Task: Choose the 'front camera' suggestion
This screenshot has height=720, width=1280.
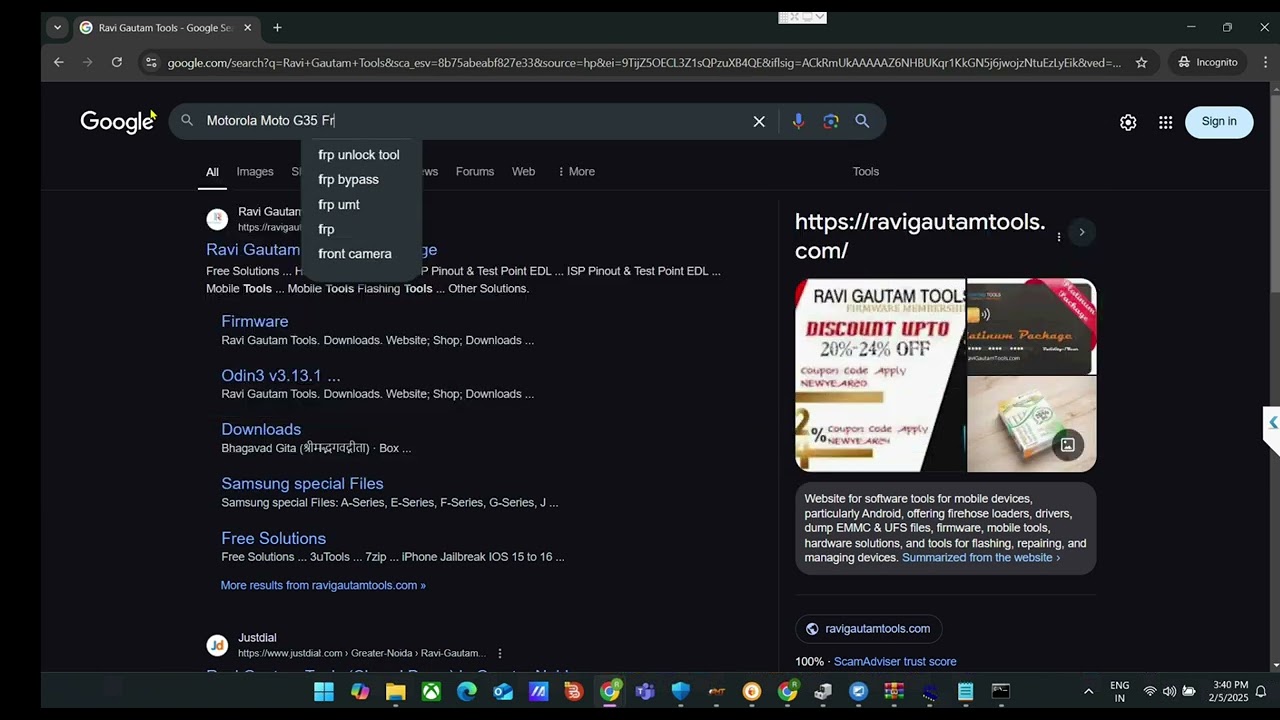Action: point(355,254)
